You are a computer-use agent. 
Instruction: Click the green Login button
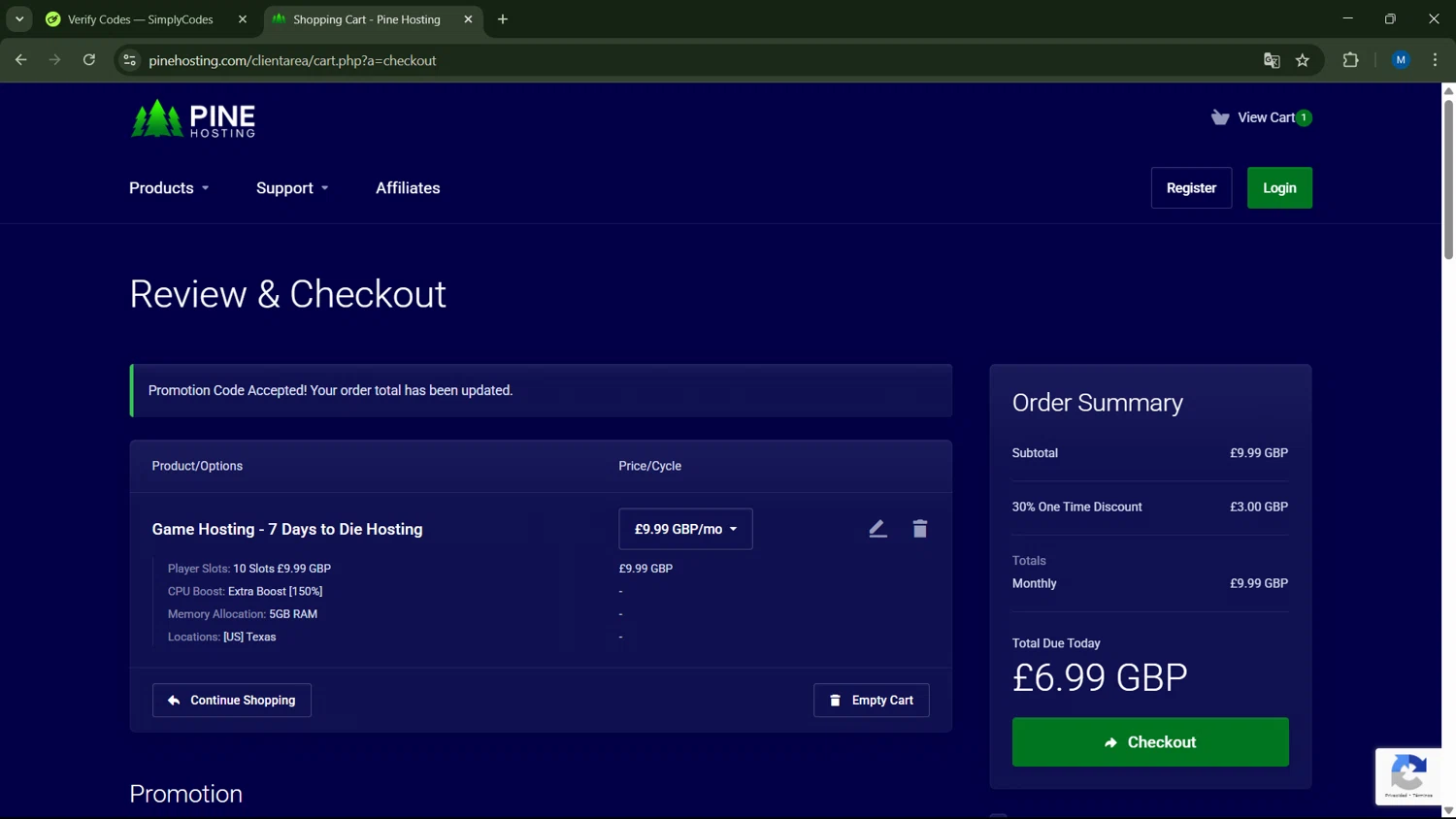(x=1279, y=188)
